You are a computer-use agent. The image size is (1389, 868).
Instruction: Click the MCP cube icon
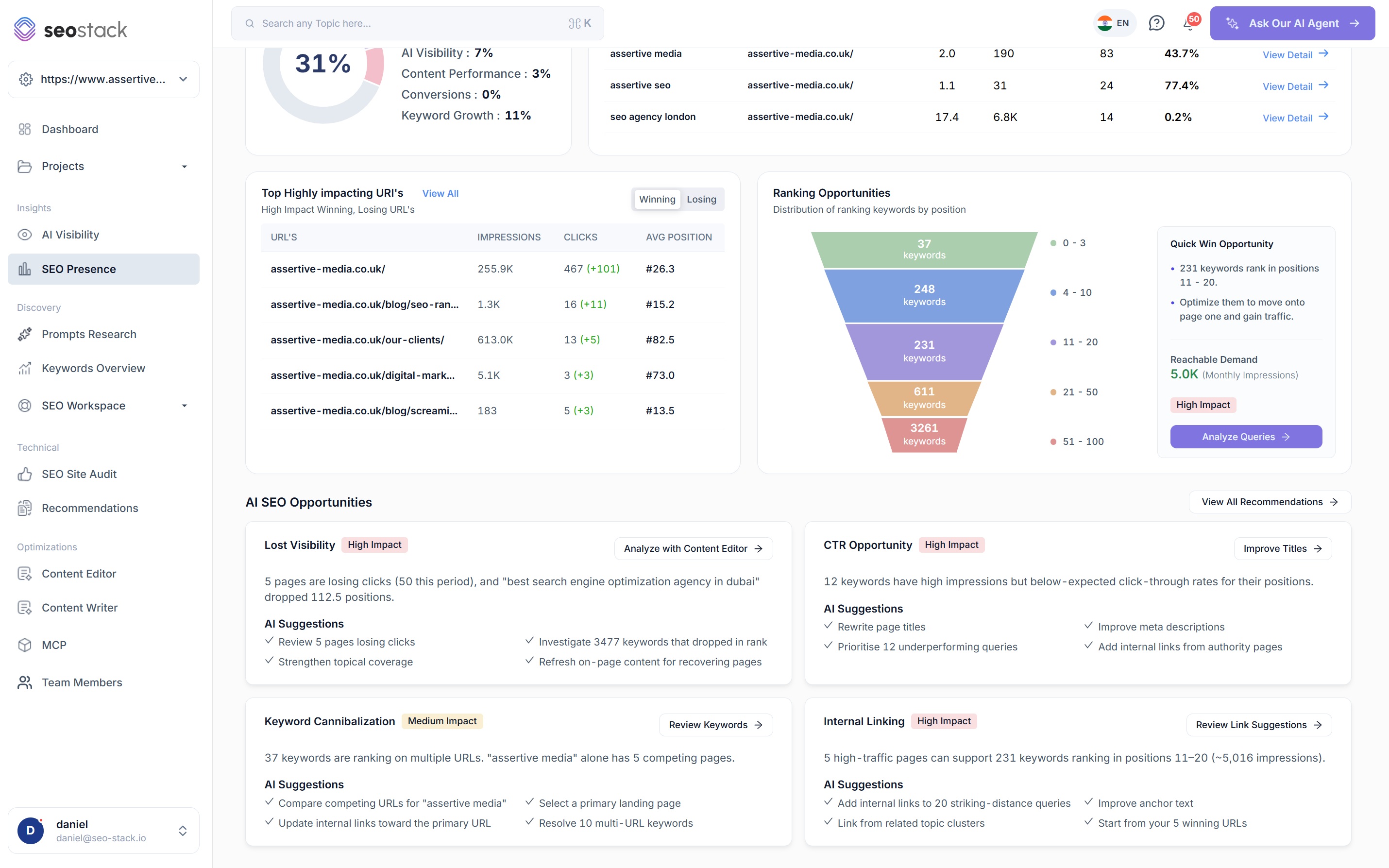25,645
